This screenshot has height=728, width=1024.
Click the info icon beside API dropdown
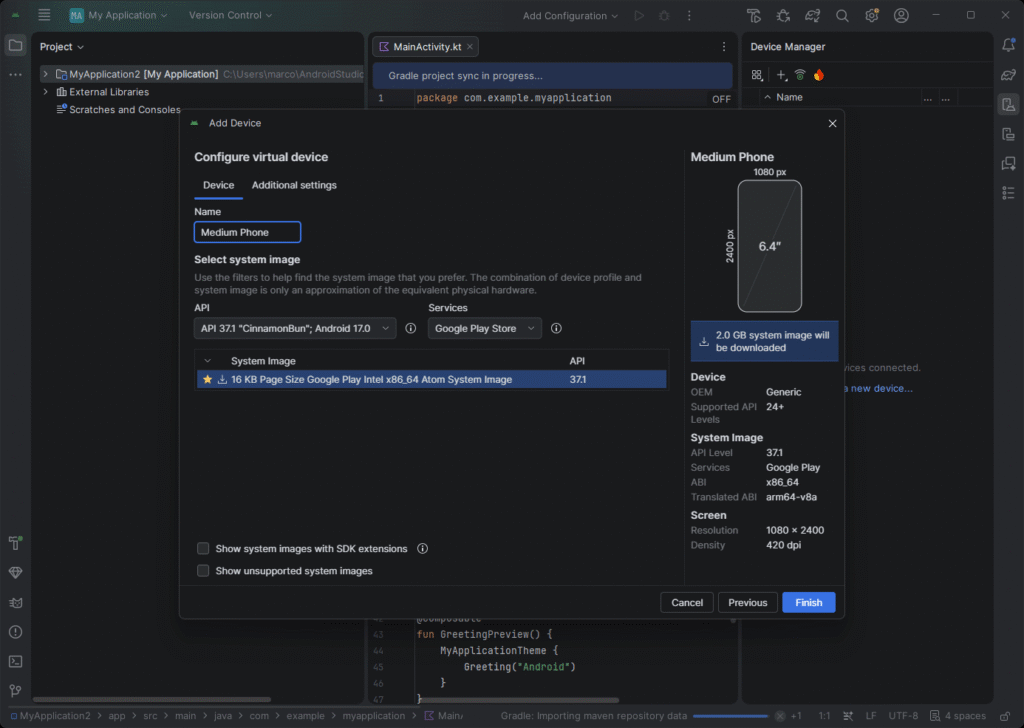point(410,328)
